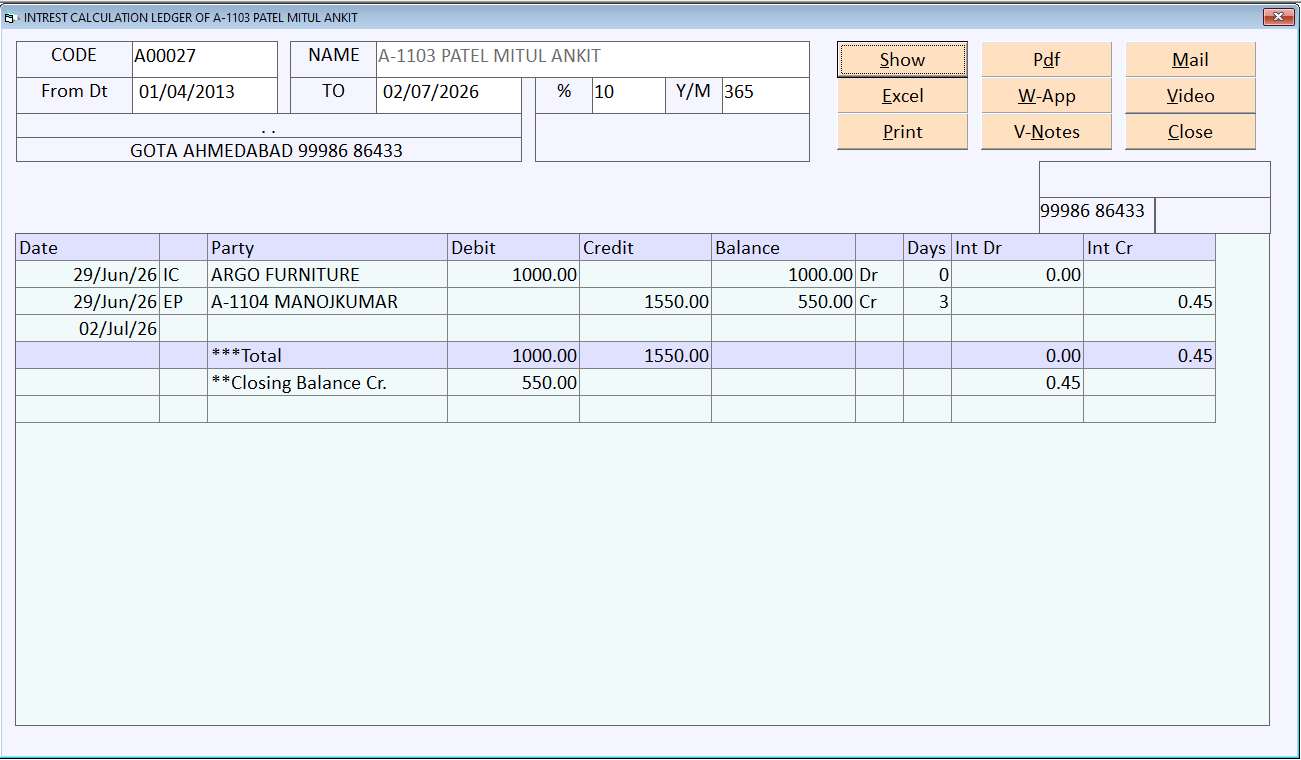The height and width of the screenshot is (760, 1301).
Task: Click balance 550.00 in MANOJKUMAR row
Action: 783,302
